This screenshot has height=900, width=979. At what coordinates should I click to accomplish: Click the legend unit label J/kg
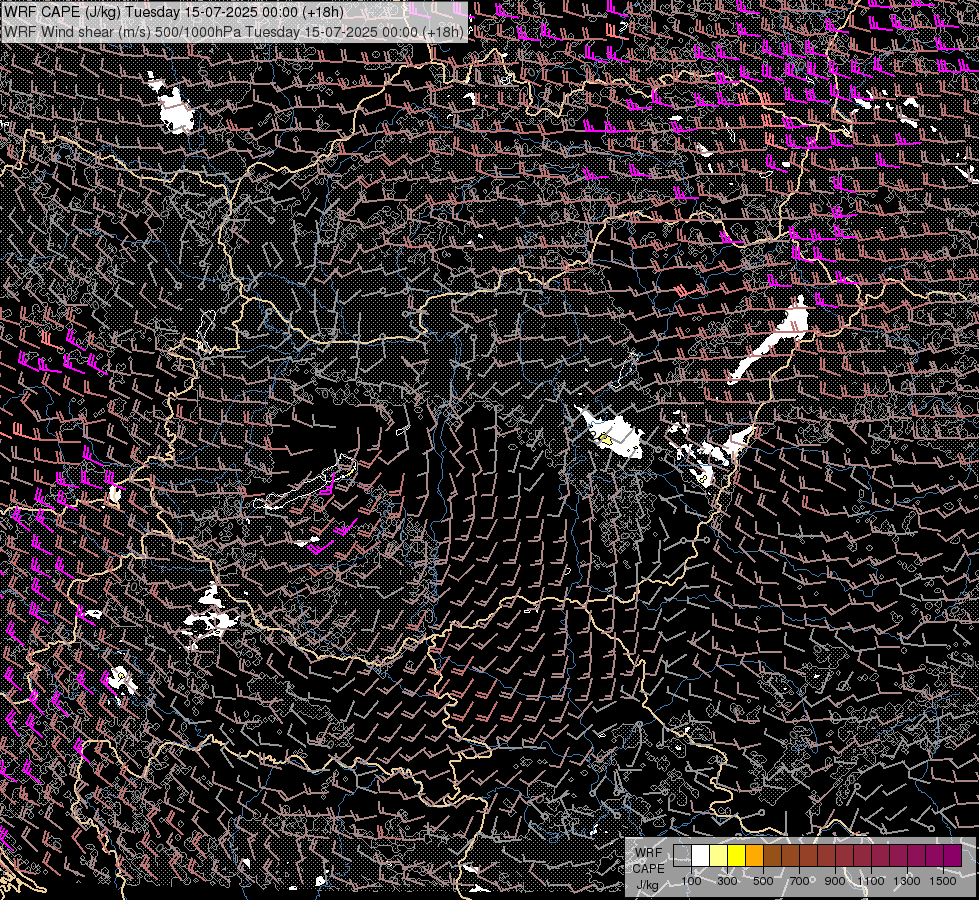(x=648, y=885)
